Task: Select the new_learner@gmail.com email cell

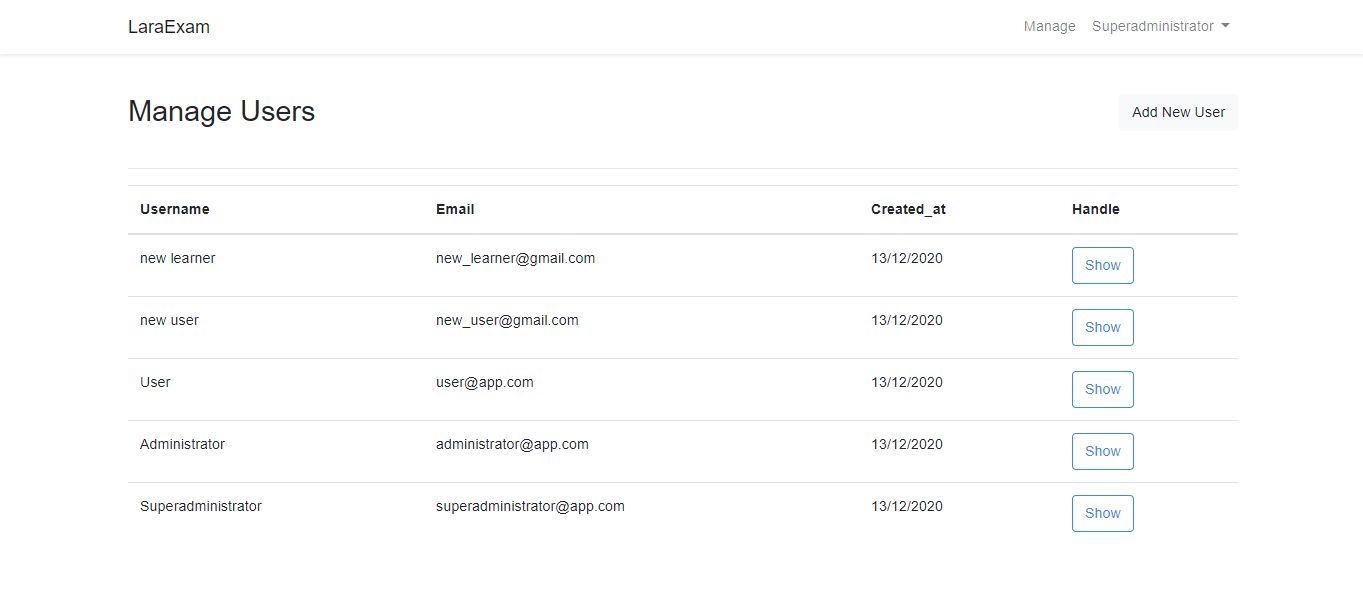Action: coord(515,258)
